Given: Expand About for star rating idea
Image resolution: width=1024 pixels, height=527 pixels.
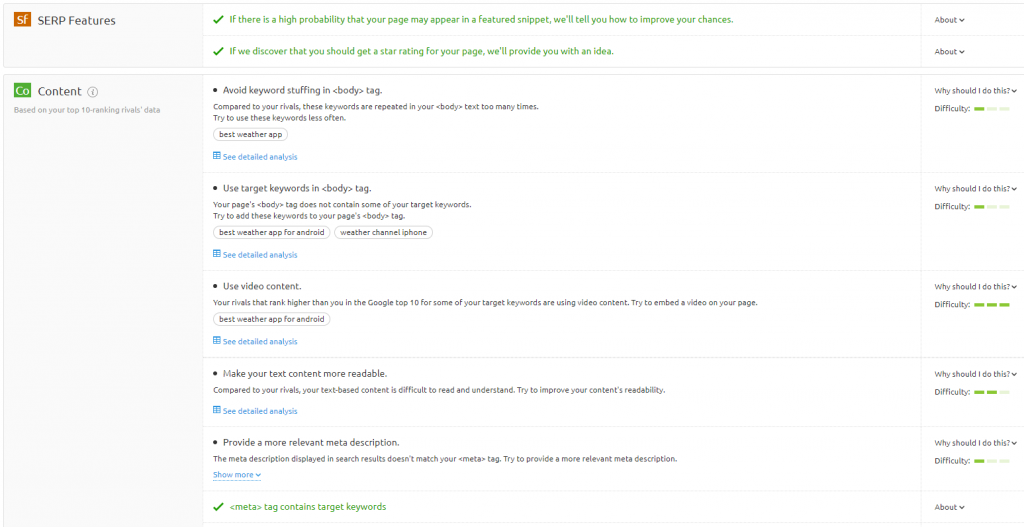Looking at the screenshot, I should point(949,52).
